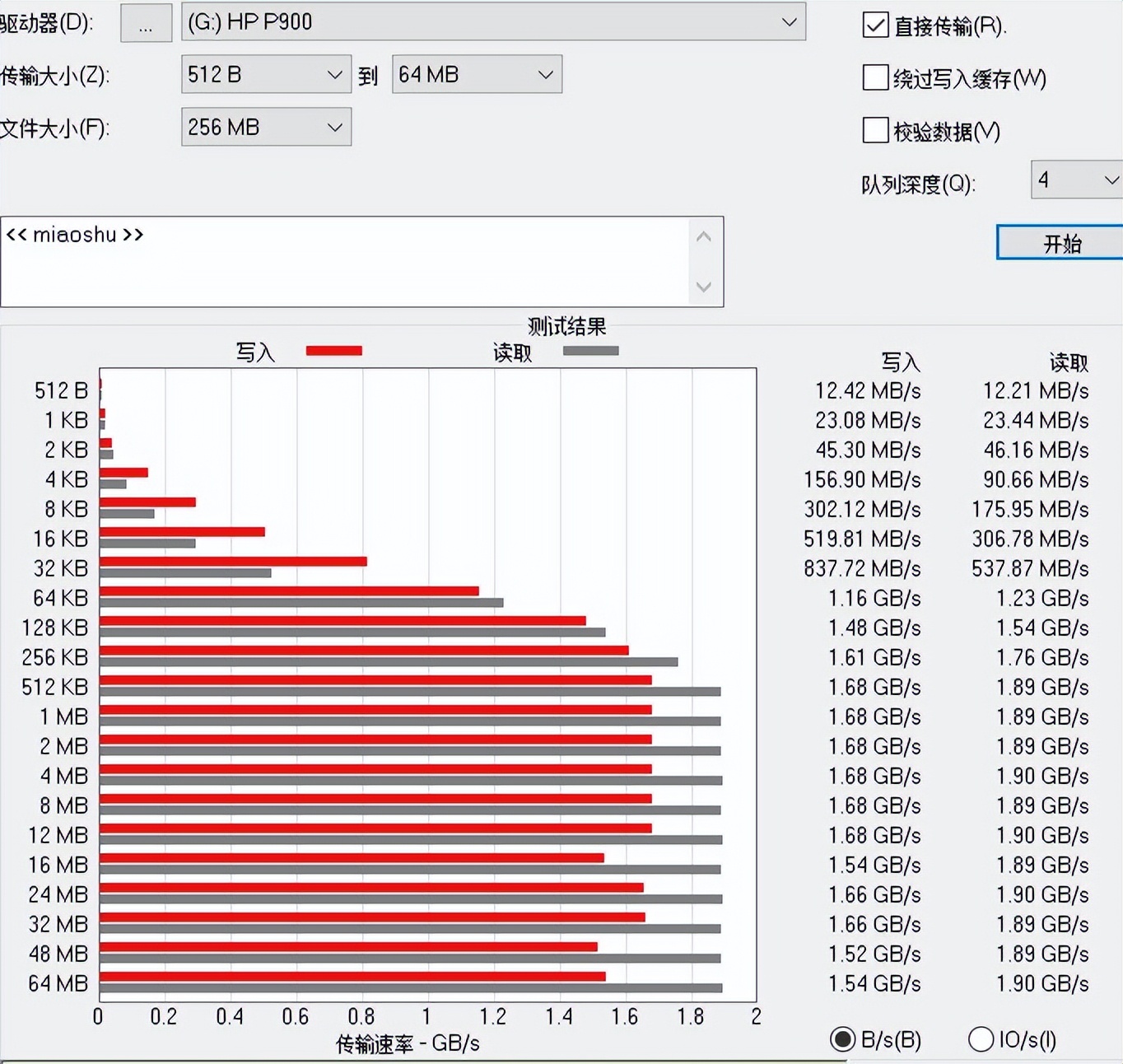This screenshot has width=1123, height=1064.
Task: Click the red 写入 legend bar
Action: point(333,350)
